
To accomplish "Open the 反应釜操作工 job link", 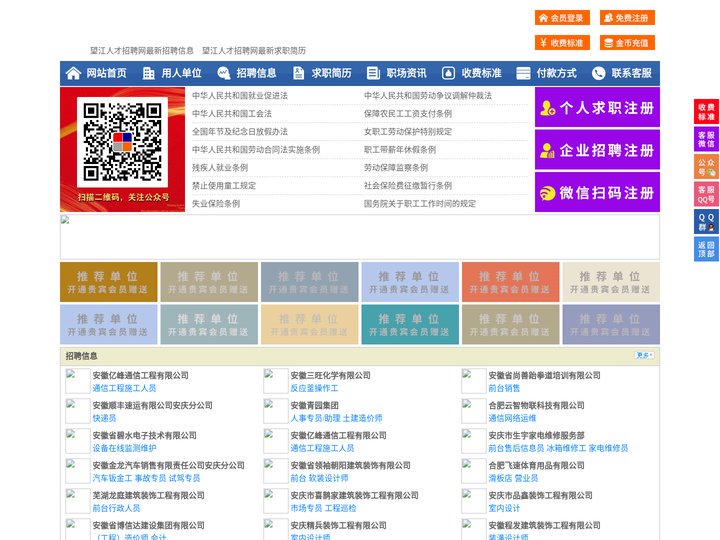I will (x=314, y=388).
